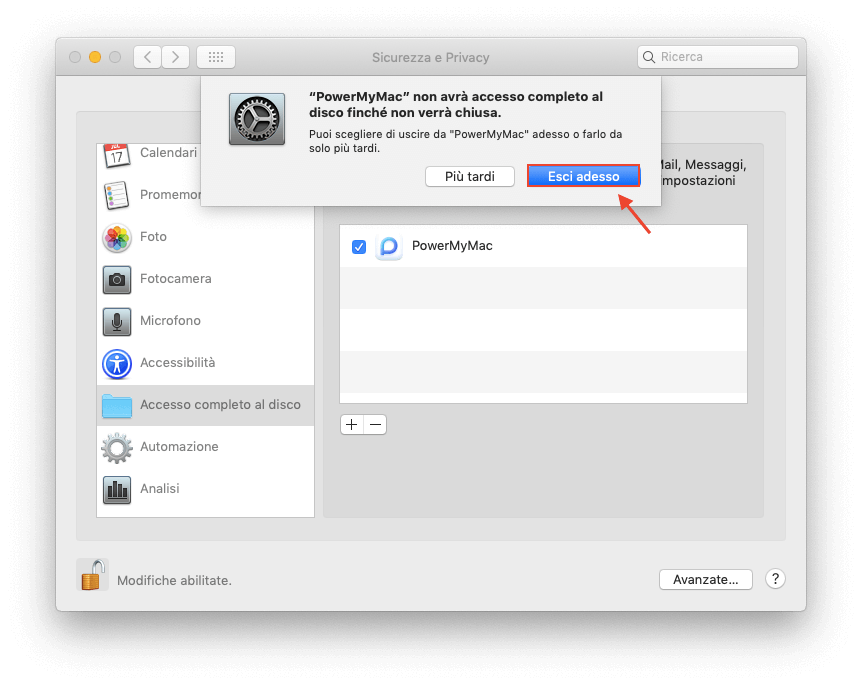Click the Promemoria list icon
Image resolution: width=862 pixels, height=685 pixels.
[117, 195]
